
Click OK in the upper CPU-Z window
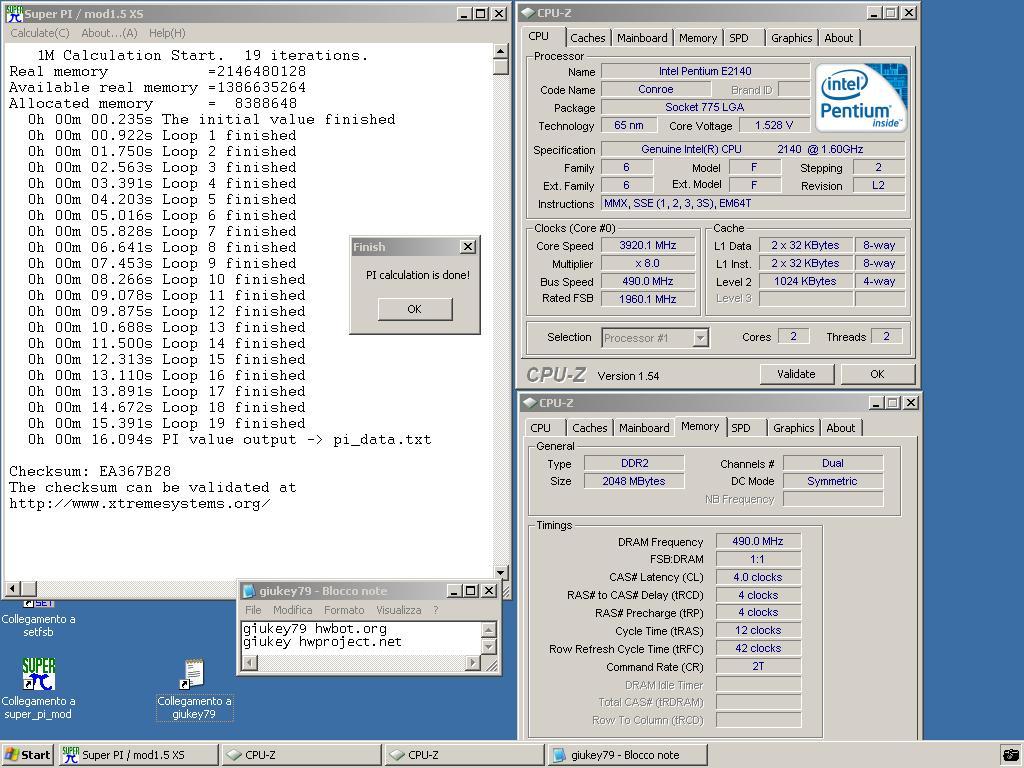pos(877,374)
